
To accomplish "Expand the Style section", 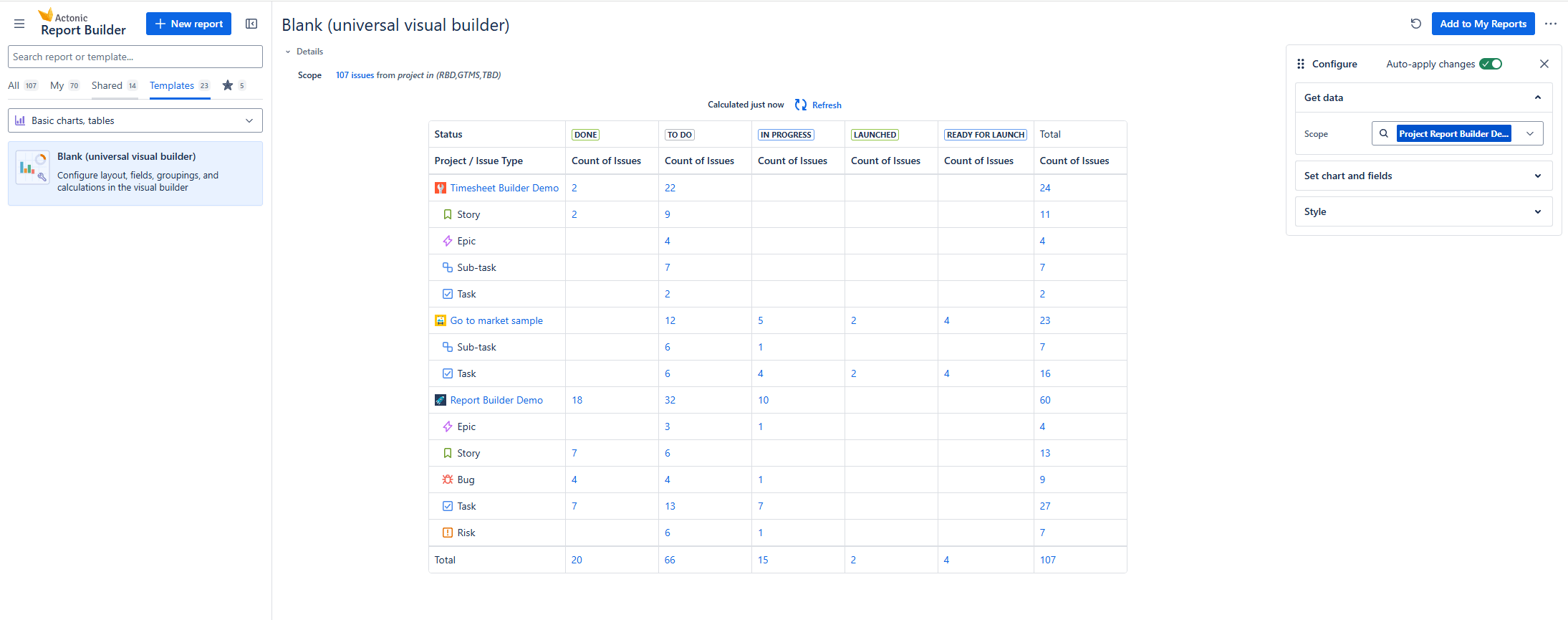I will pyautogui.click(x=1424, y=211).
